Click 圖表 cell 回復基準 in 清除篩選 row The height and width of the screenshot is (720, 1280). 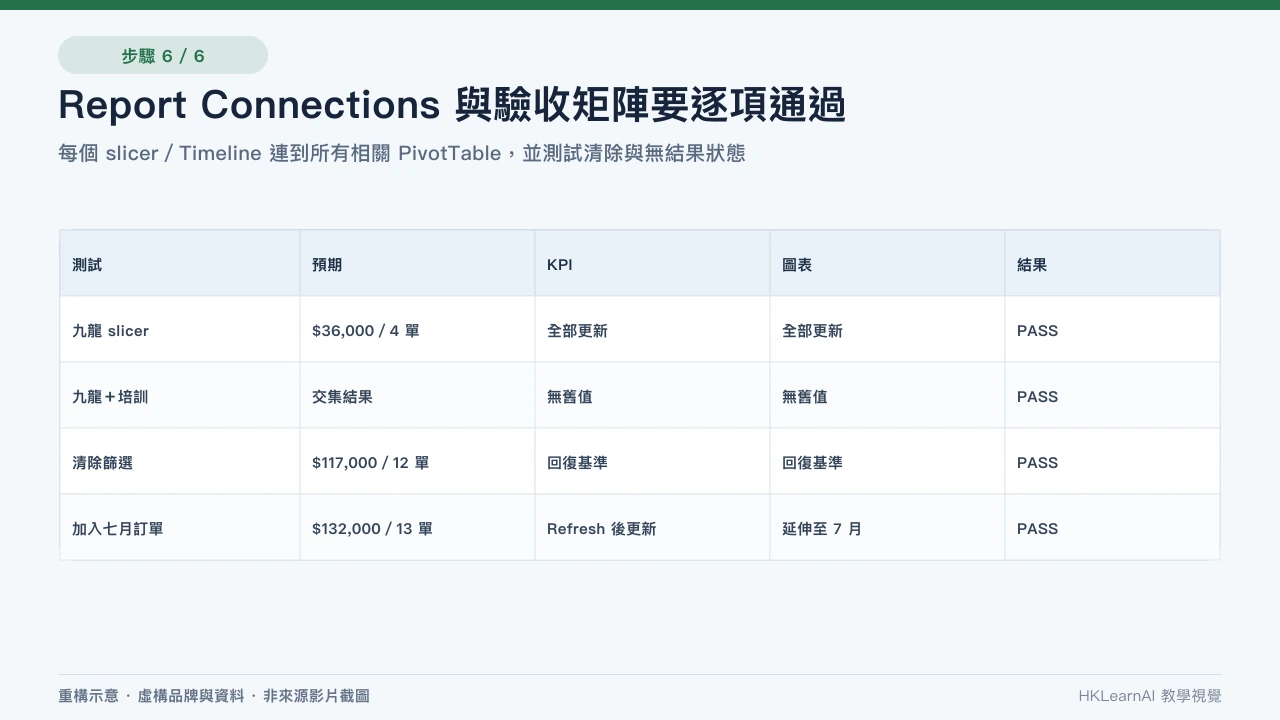[x=887, y=462]
